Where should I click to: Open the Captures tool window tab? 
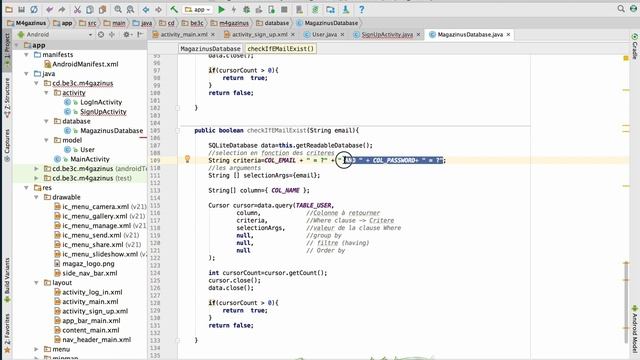7,146
